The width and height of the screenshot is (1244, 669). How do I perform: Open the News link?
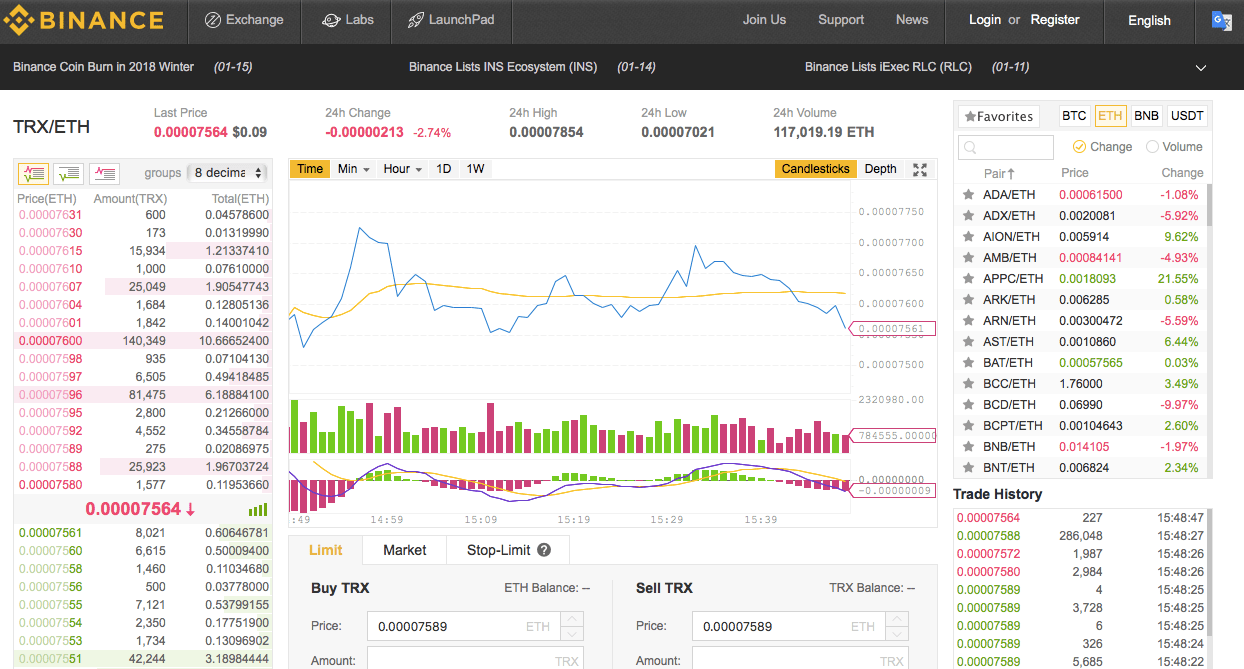912,20
